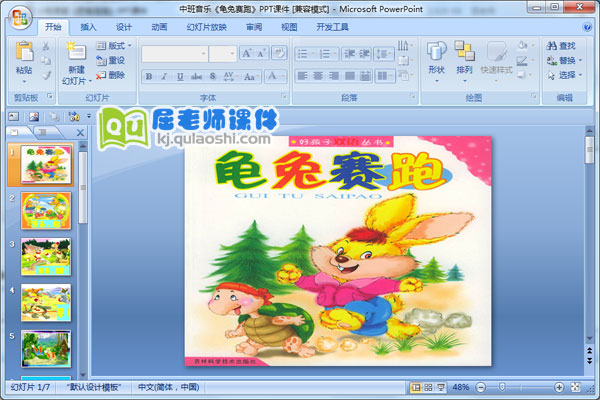Open the Change Case Aa dropdown

coord(251,77)
